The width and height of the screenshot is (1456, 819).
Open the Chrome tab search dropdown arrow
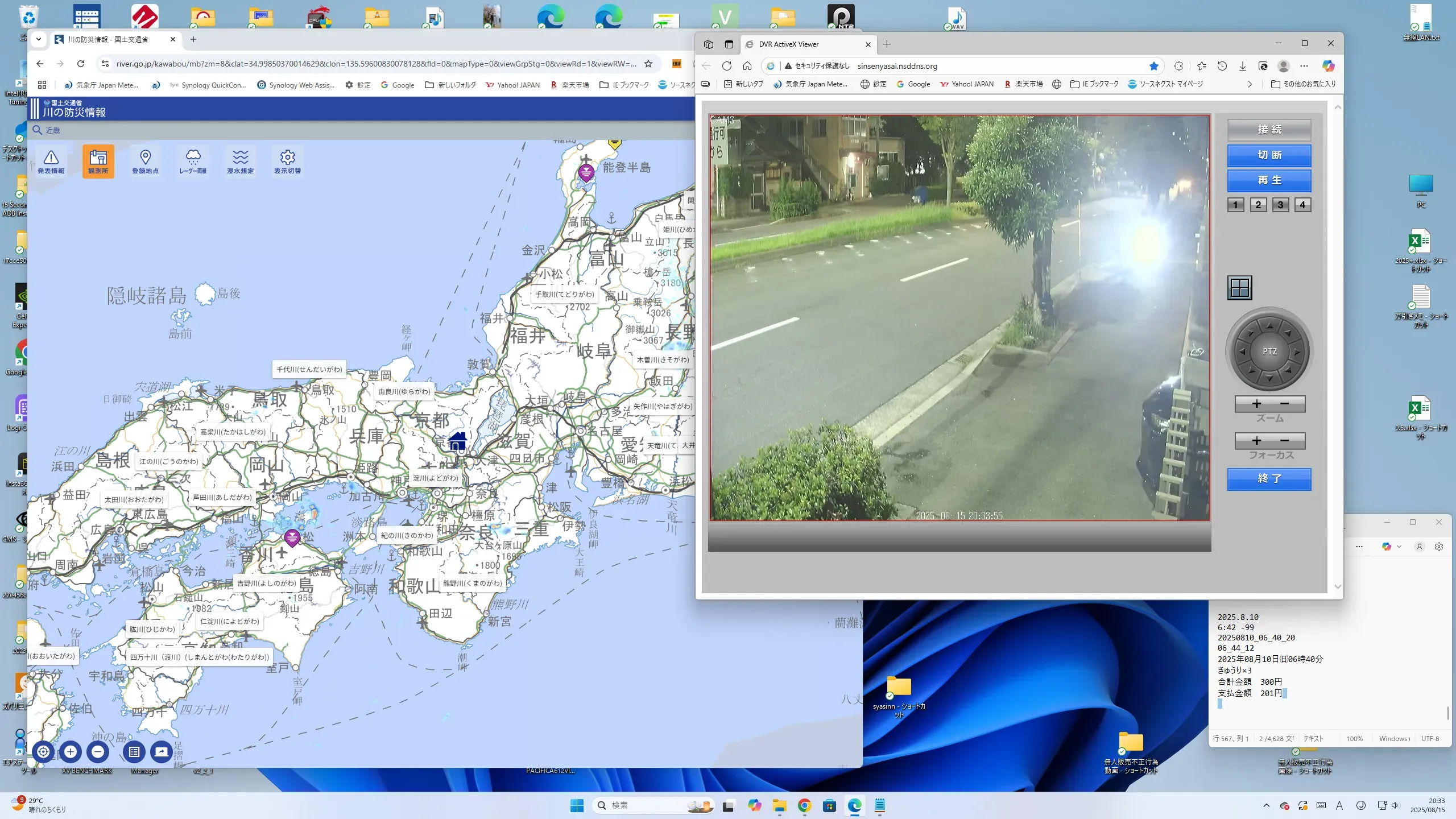38,39
